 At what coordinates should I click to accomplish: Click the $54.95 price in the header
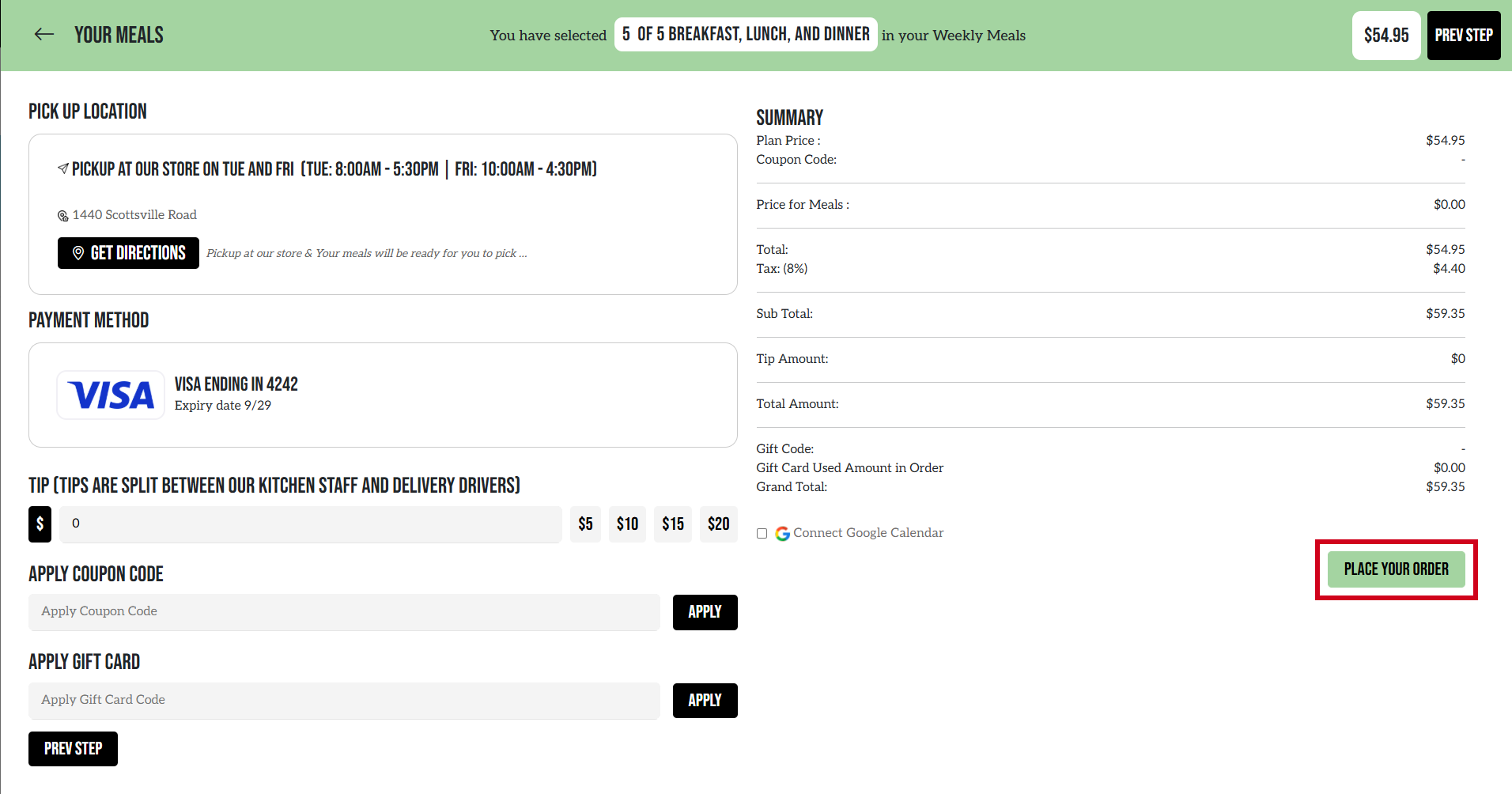point(1385,36)
